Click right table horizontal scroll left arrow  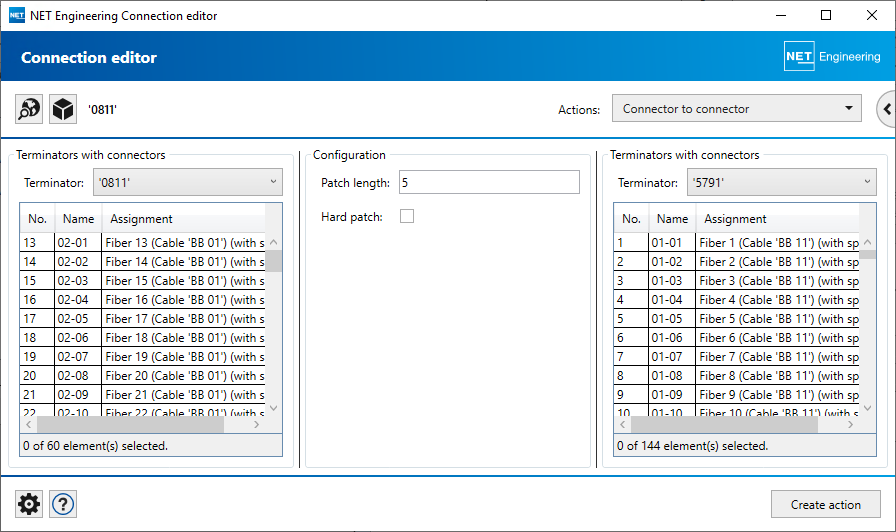(623, 425)
